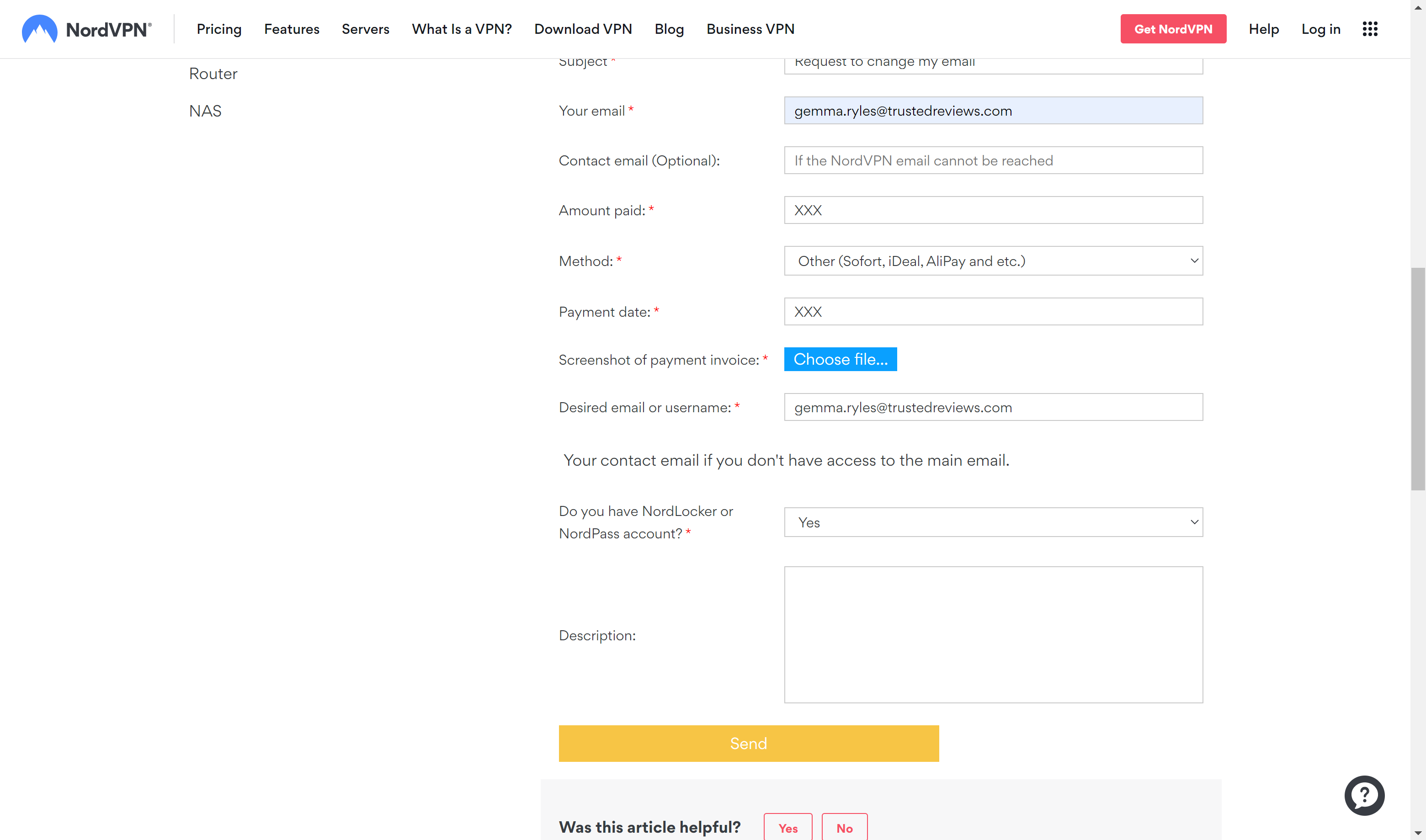
Task: Click the Payment date field
Action: (993, 311)
